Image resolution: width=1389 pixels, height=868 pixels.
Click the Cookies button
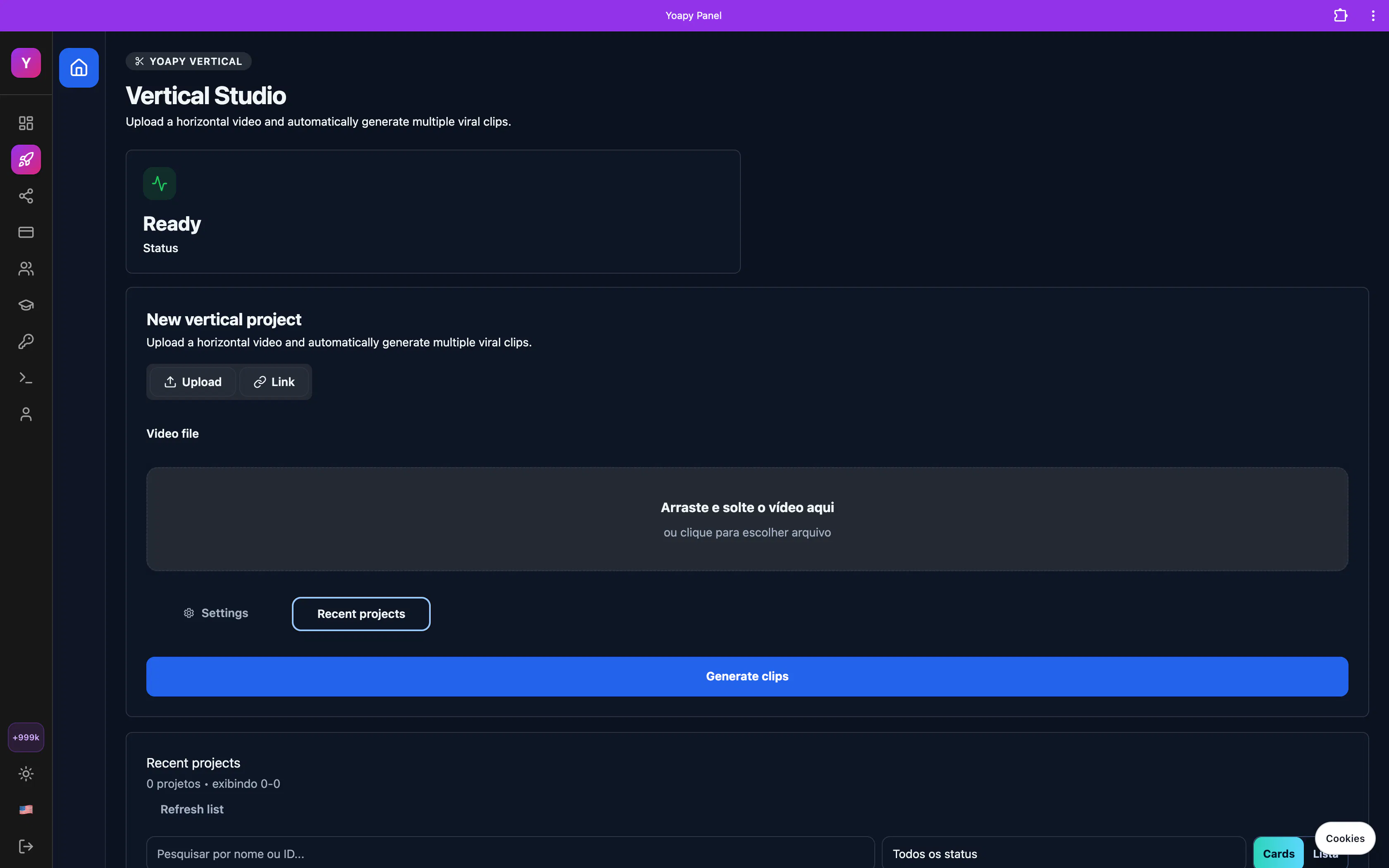tap(1345, 838)
